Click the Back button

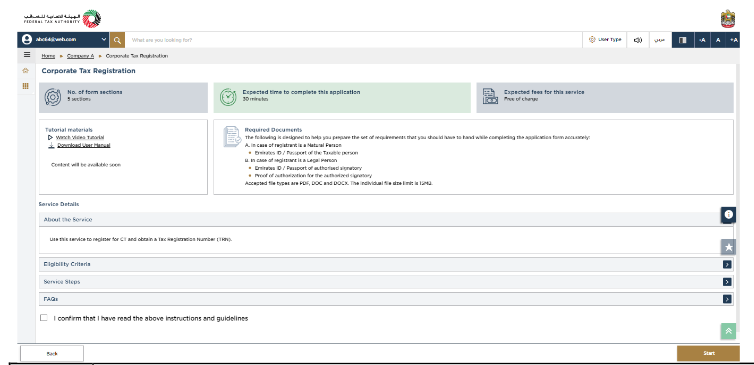click(52, 353)
